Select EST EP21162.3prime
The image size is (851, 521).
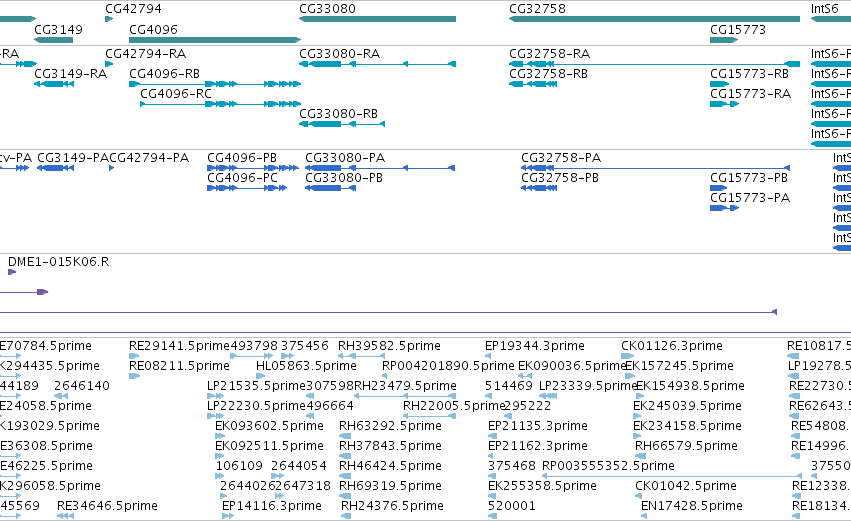(x=538, y=446)
